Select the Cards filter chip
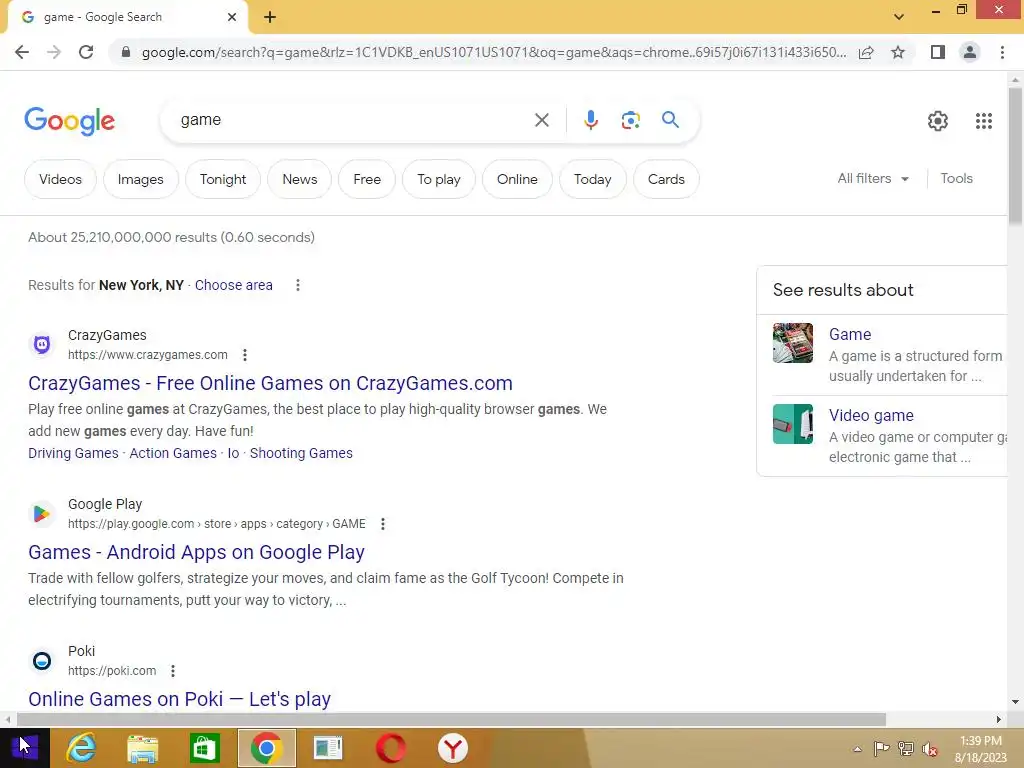This screenshot has width=1024, height=768. [666, 179]
